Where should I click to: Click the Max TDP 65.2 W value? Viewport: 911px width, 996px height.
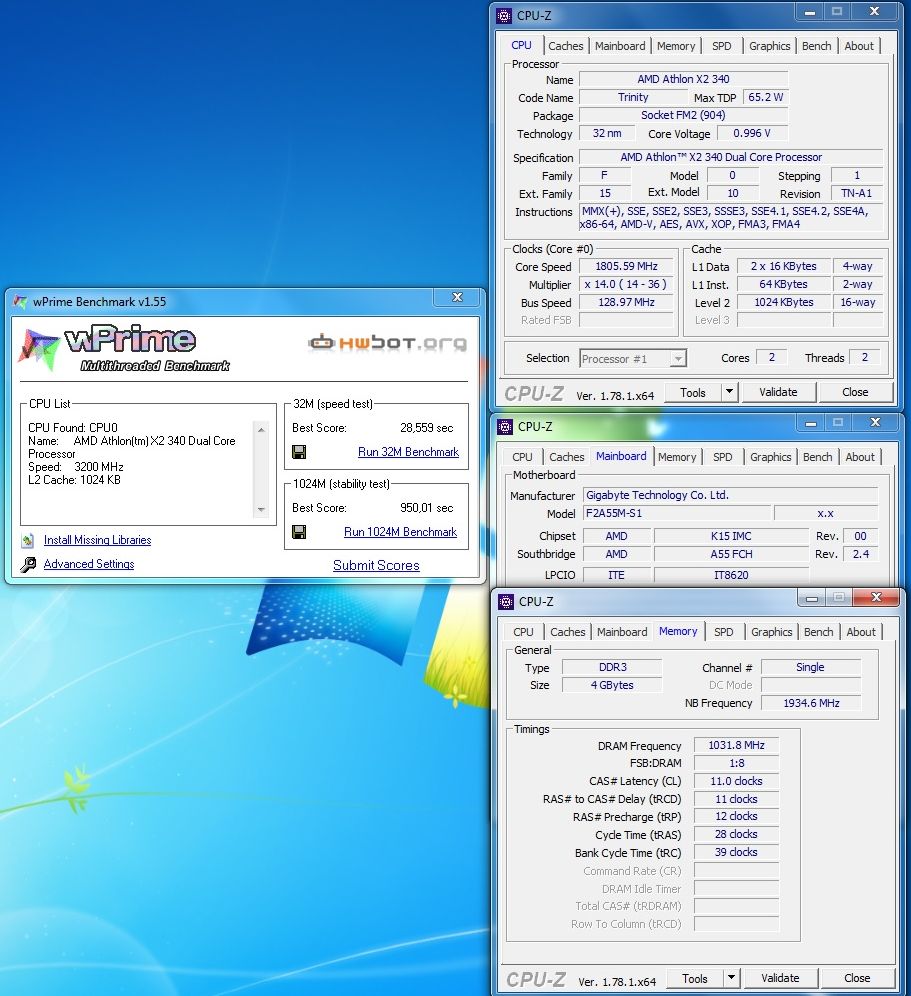tap(766, 97)
